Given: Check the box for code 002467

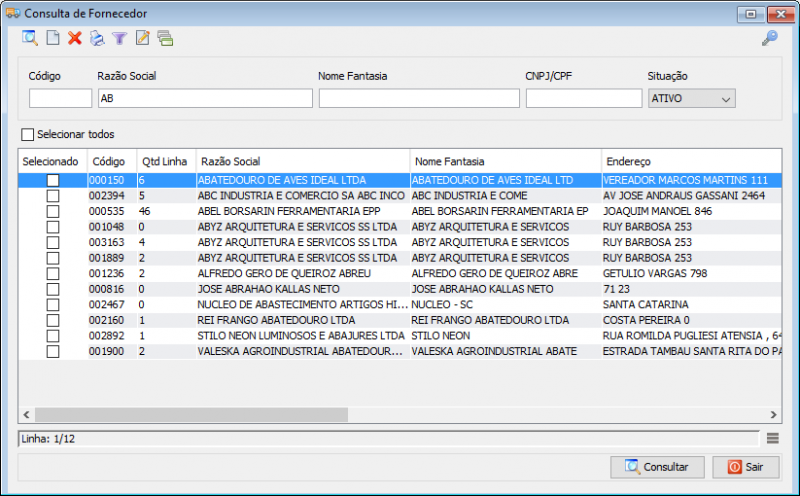Looking at the screenshot, I should (53, 305).
